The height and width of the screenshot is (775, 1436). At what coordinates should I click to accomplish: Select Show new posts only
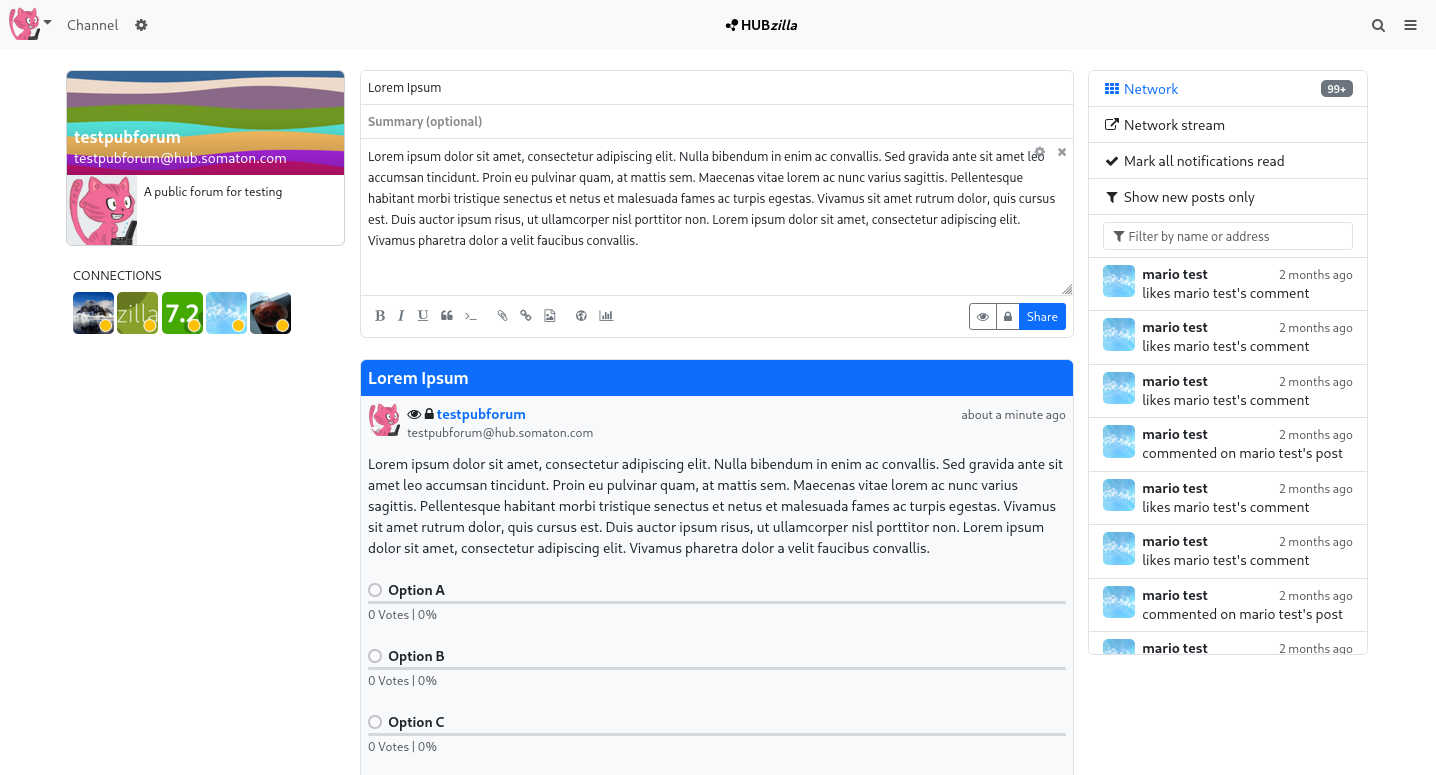click(1188, 197)
